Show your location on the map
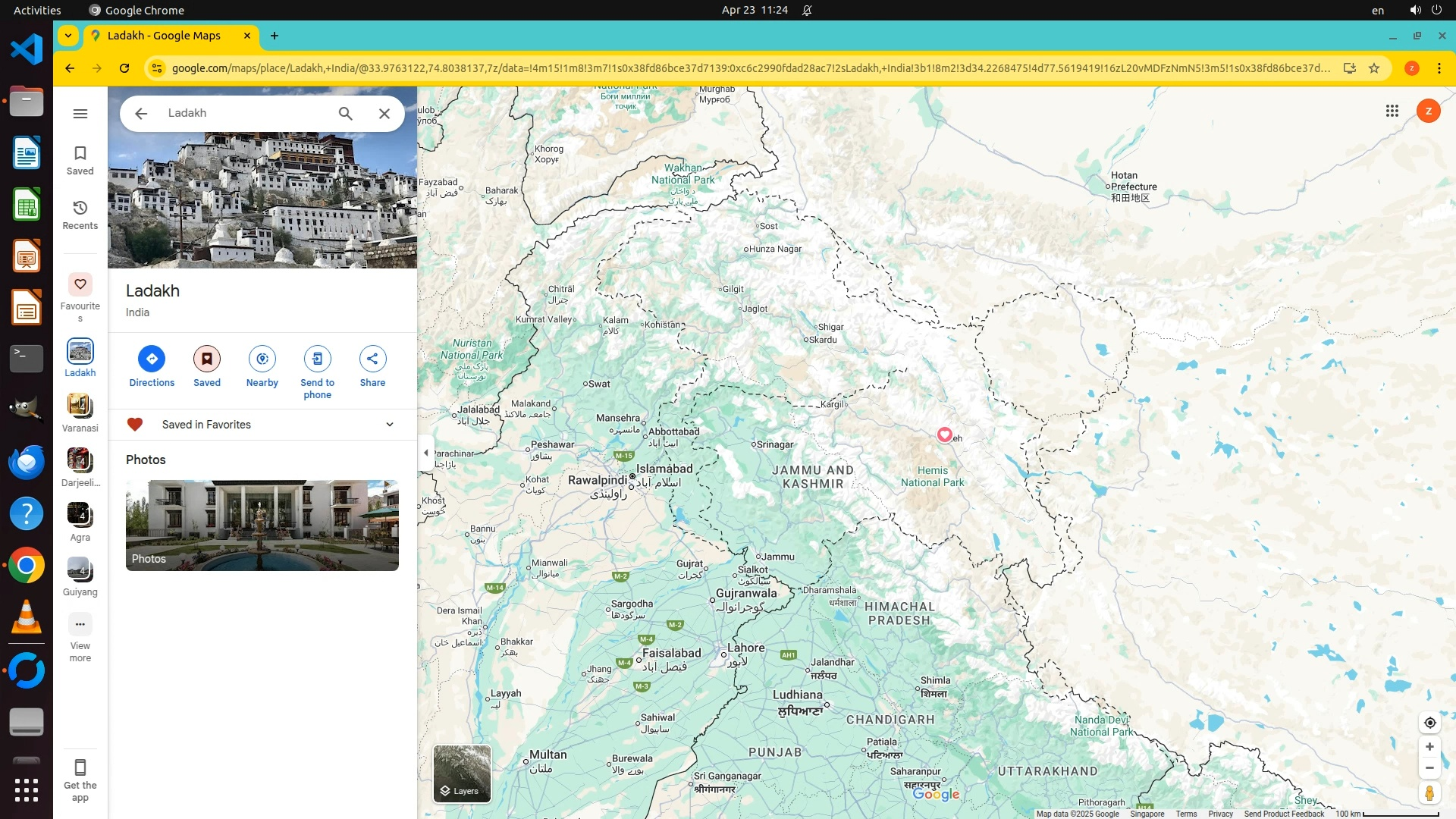This screenshot has width=1456, height=819. coord(1429,723)
